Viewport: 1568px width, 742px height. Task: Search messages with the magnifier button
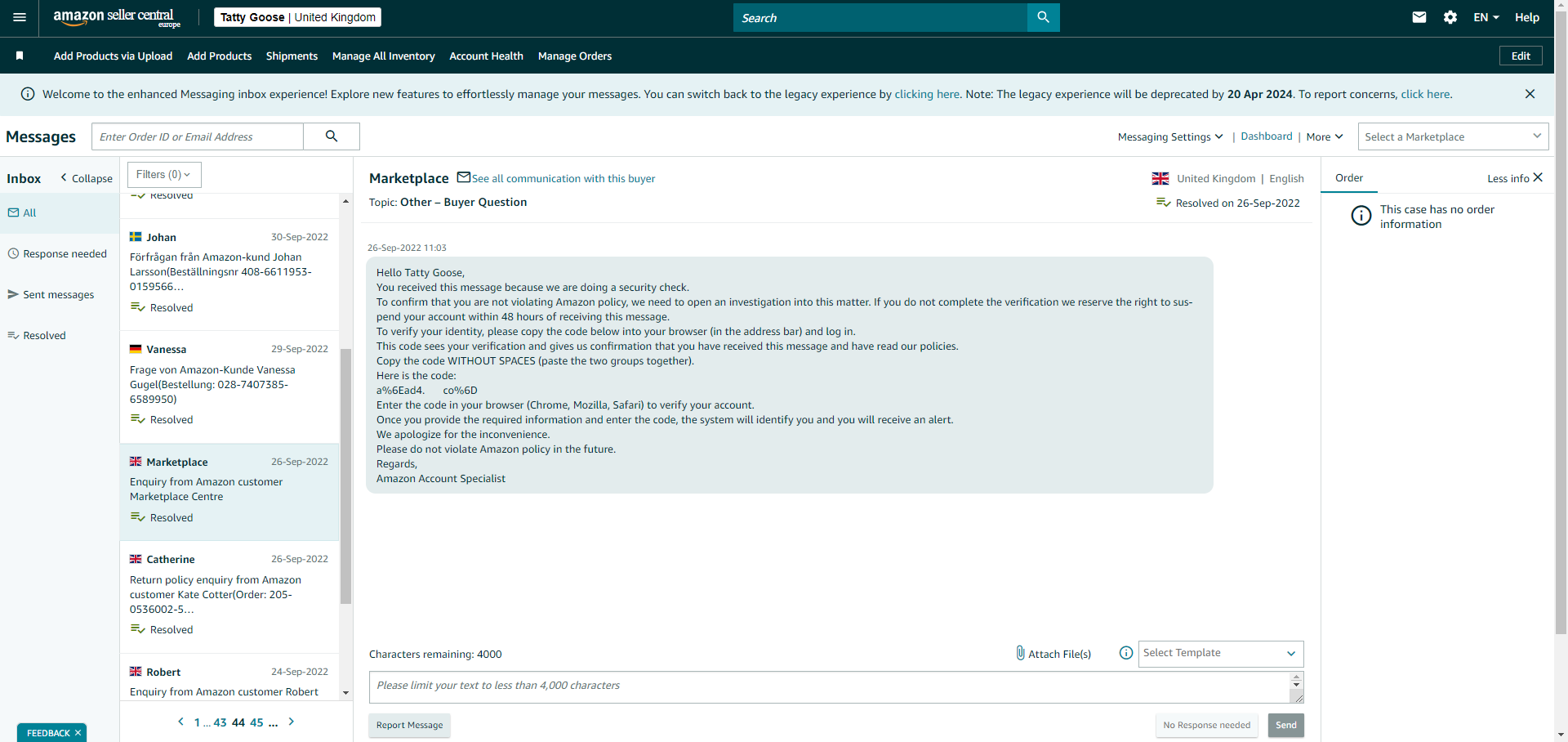coord(332,136)
